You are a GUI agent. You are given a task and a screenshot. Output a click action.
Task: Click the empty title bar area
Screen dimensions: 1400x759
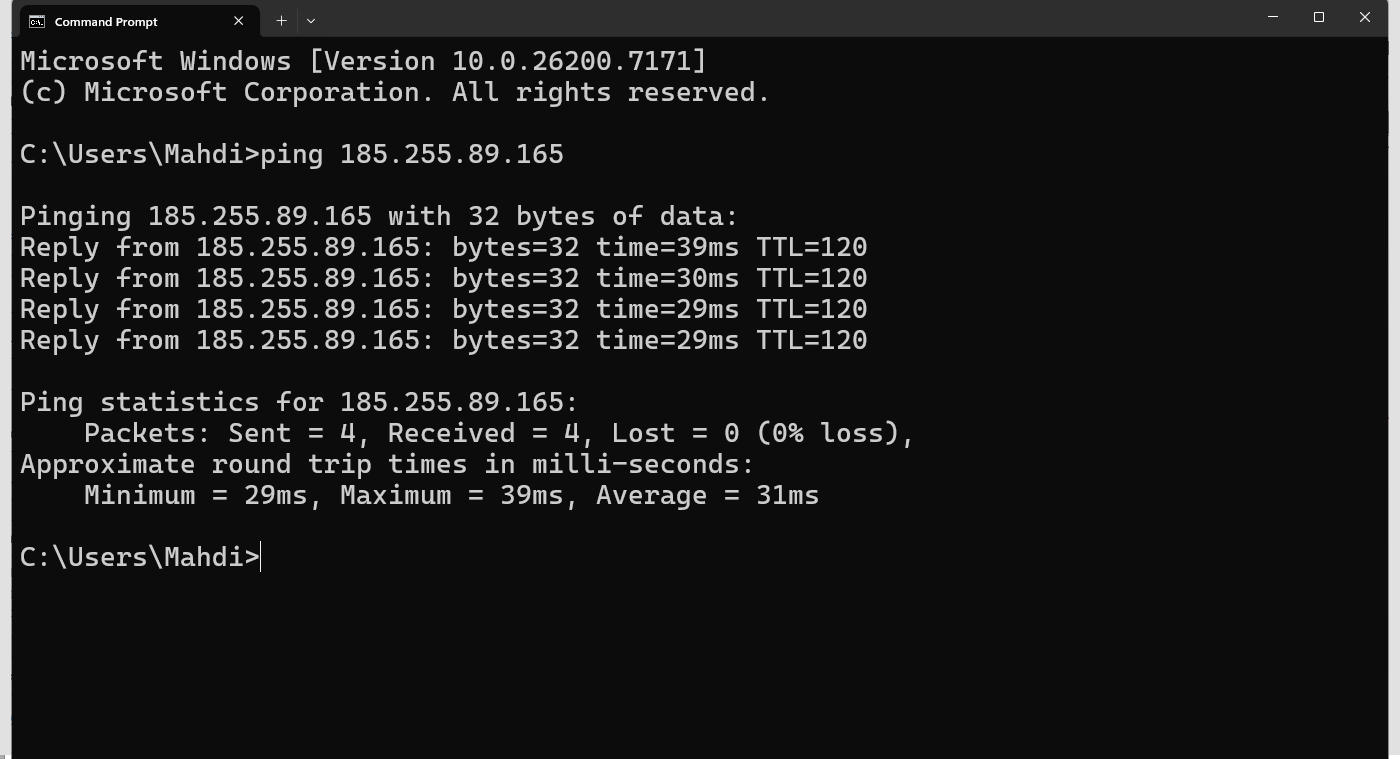(x=780, y=18)
